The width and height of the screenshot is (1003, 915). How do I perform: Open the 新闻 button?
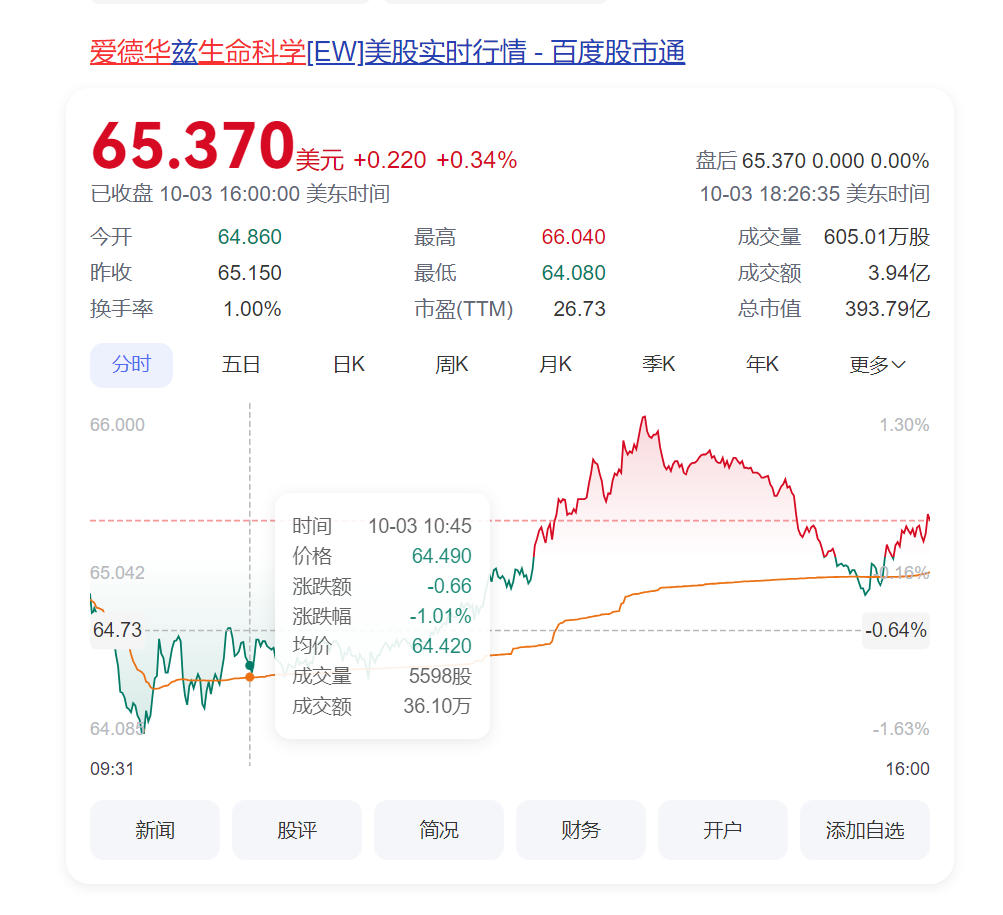pyautogui.click(x=155, y=830)
